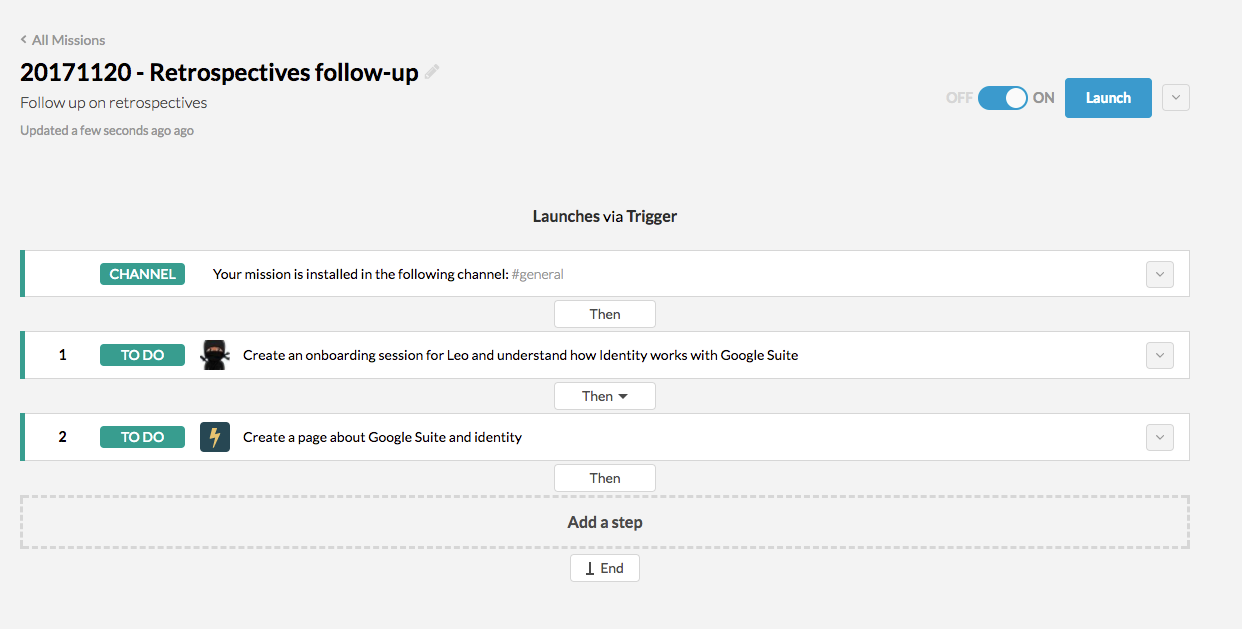This screenshot has width=1242, height=629.
Task: Click the 'Follow up on retrospectives' description text
Action: [114, 102]
